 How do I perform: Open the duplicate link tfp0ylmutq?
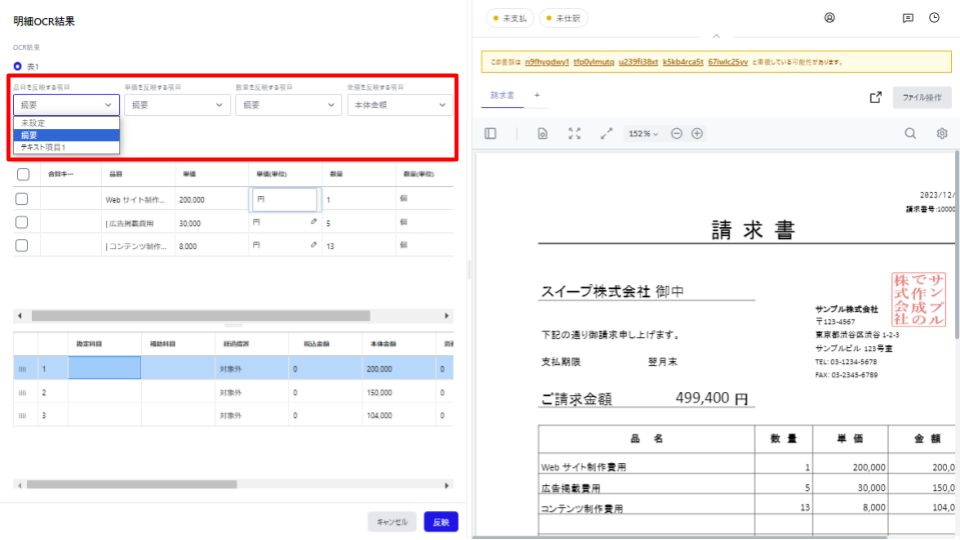coord(593,62)
